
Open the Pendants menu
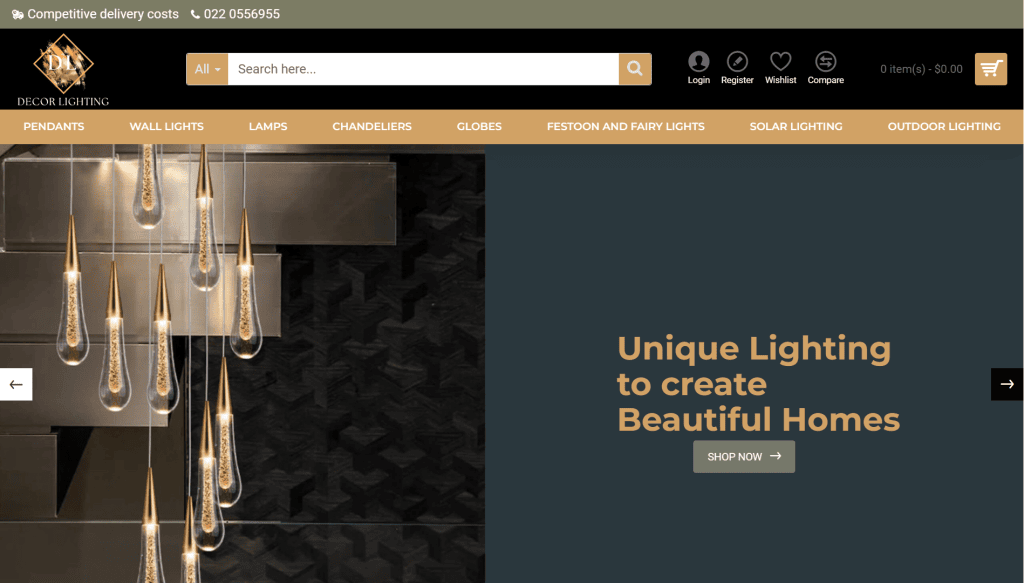pyautogui.click(x=54, y=127)
